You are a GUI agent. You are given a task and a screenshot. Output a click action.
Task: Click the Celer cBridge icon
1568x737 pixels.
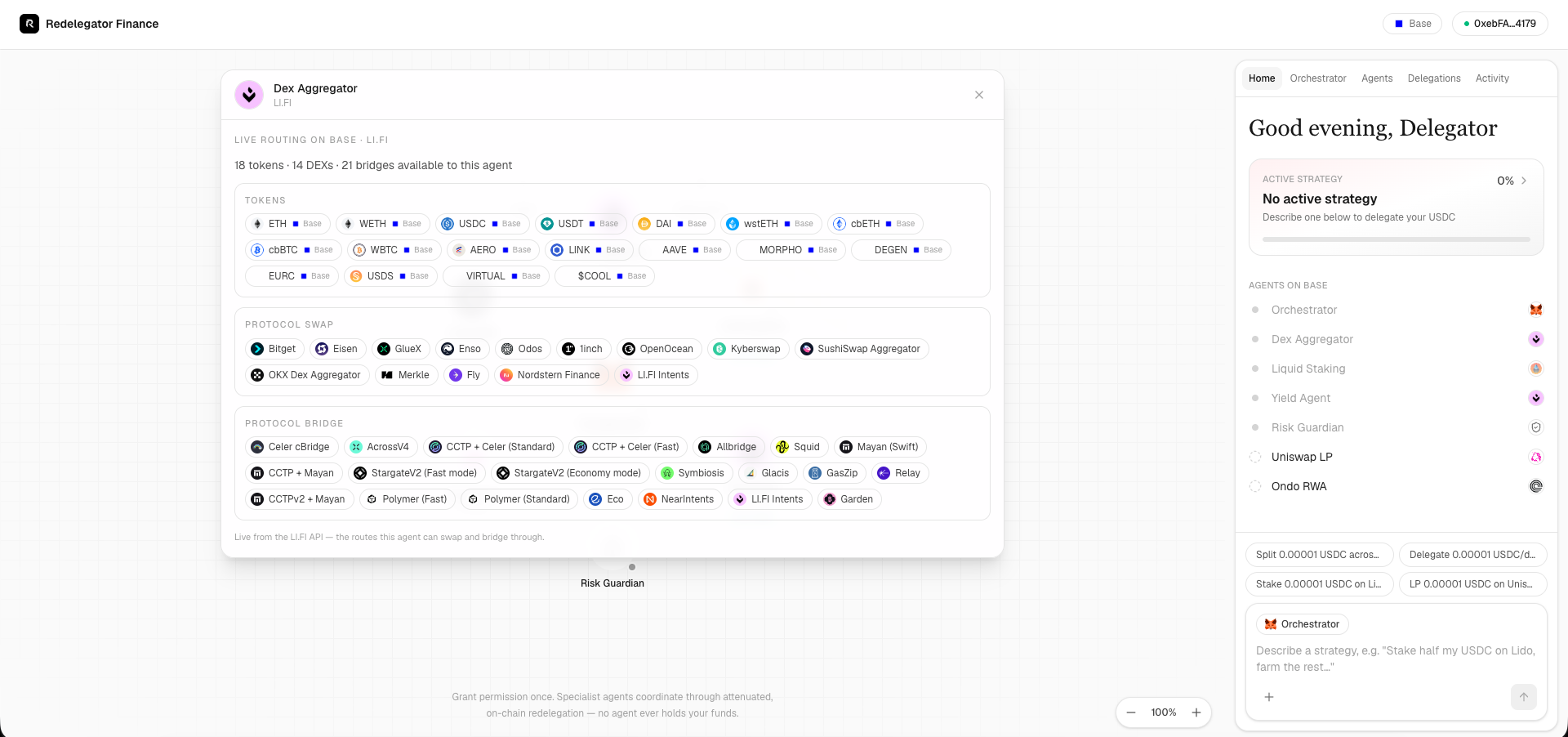257,447
